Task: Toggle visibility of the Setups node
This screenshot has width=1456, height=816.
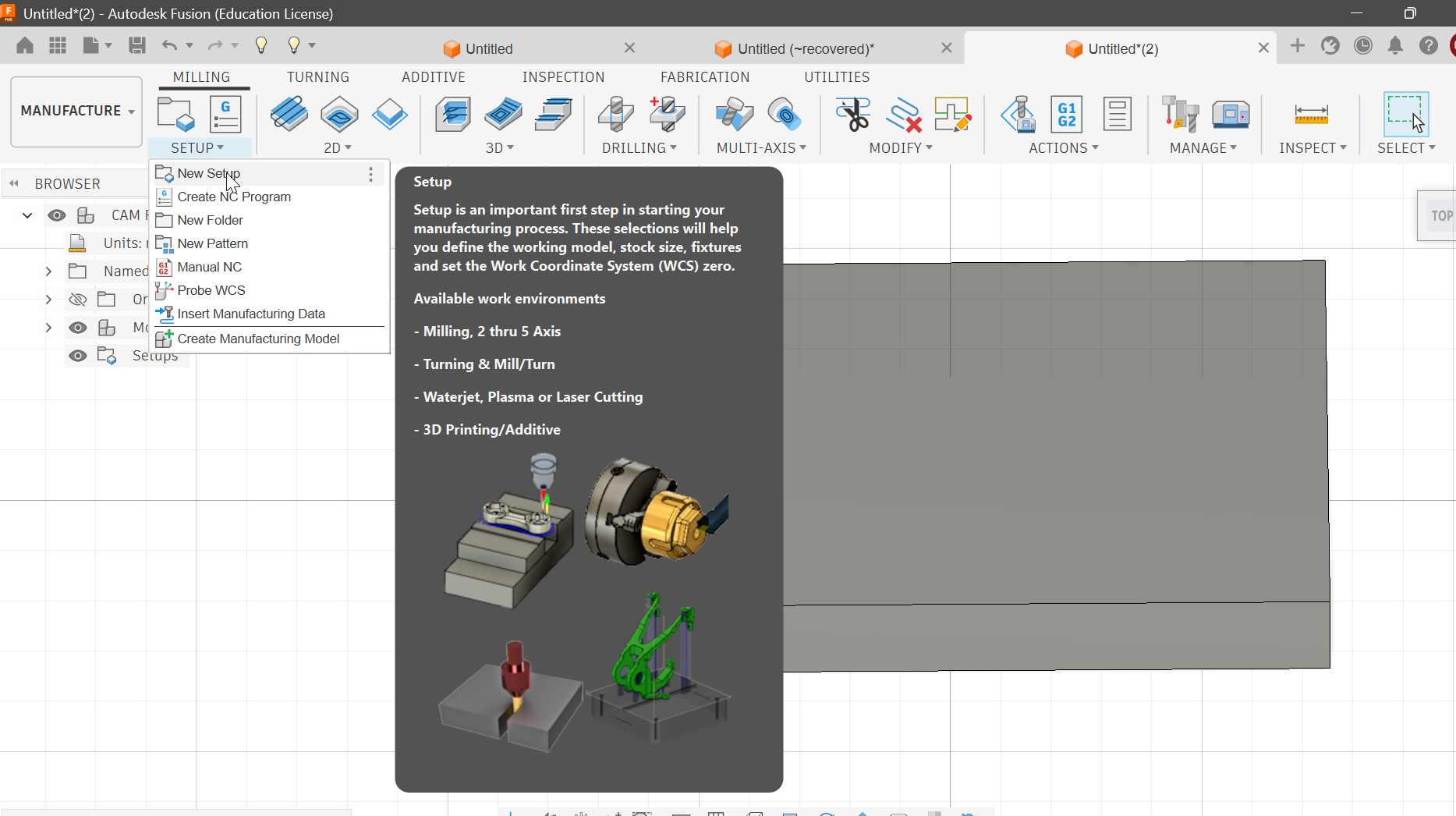Action: pyautogui.click(x=77, y=356)
